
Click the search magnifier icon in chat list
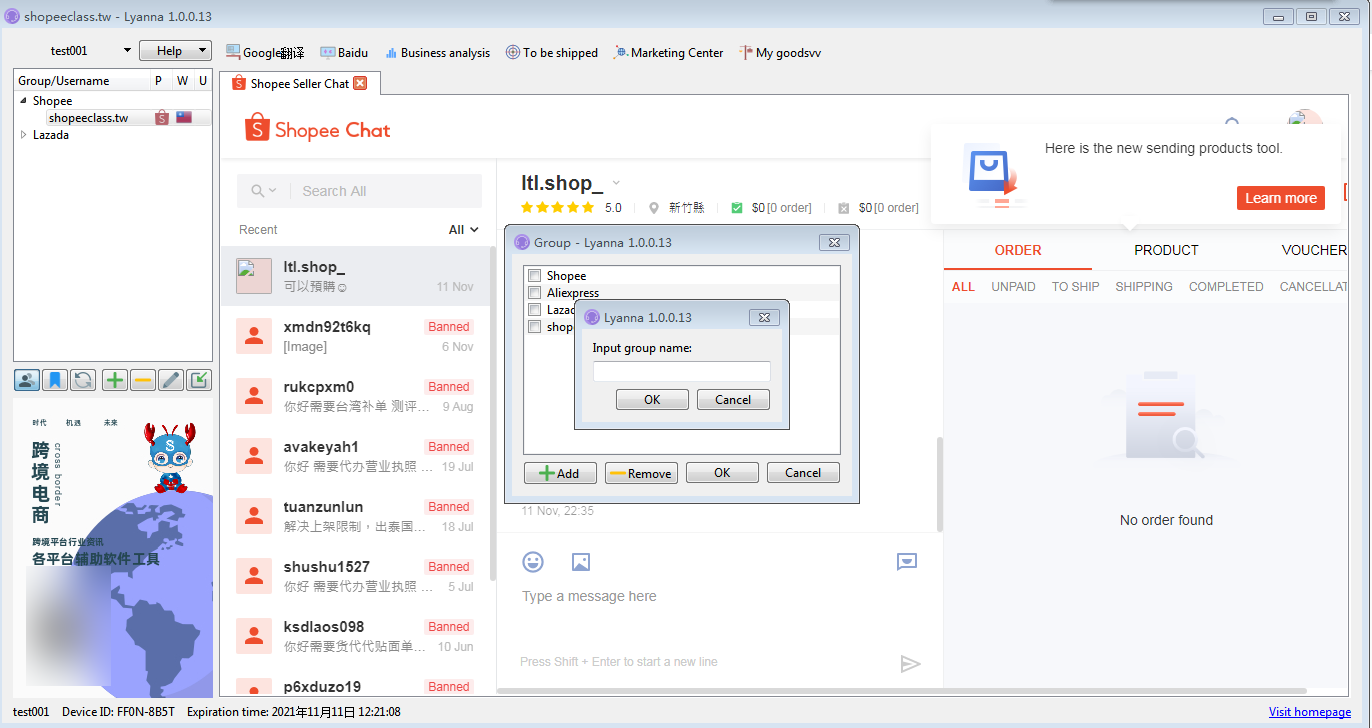[258, 191]
